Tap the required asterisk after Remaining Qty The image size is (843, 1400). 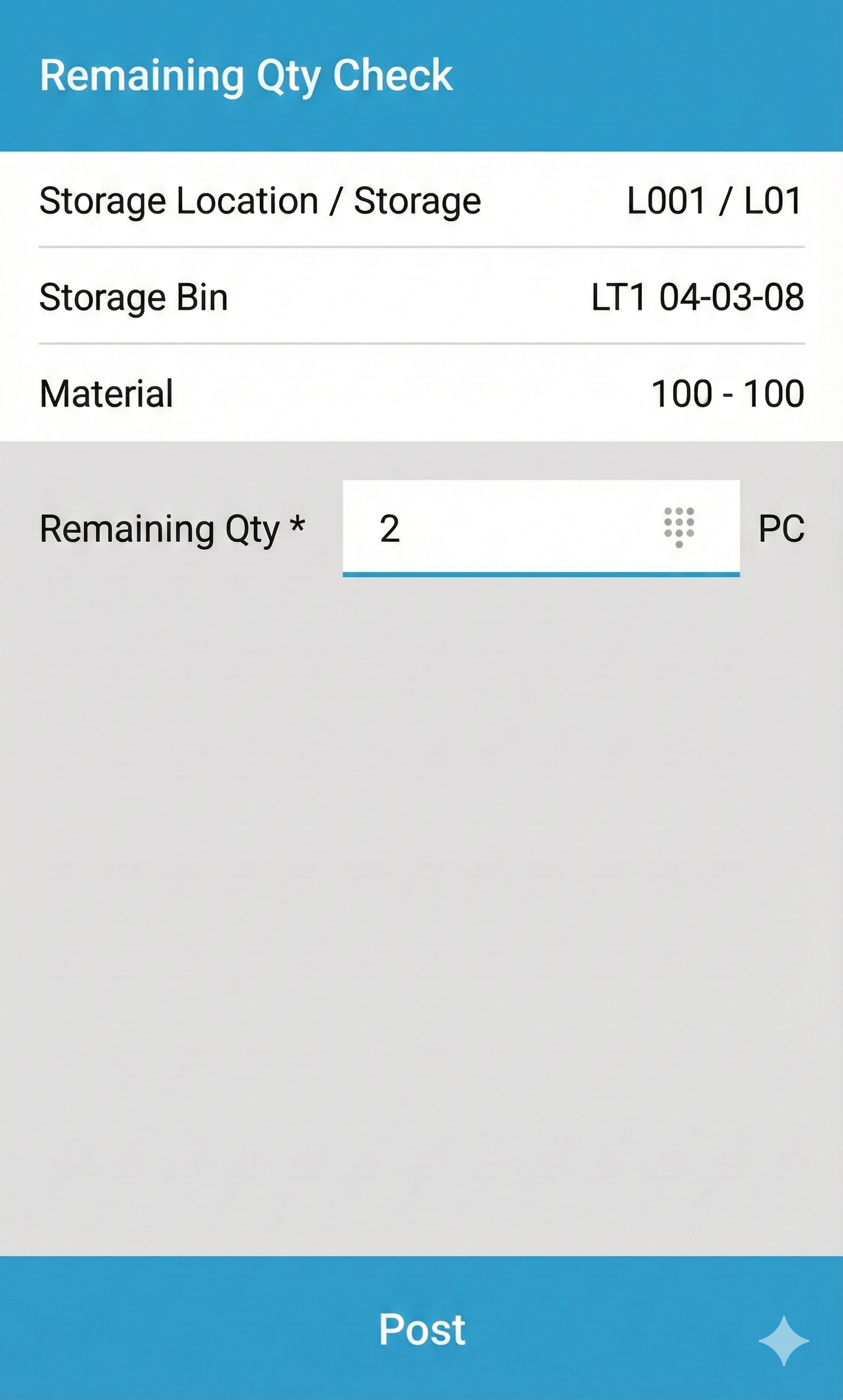tap(298, 524)
